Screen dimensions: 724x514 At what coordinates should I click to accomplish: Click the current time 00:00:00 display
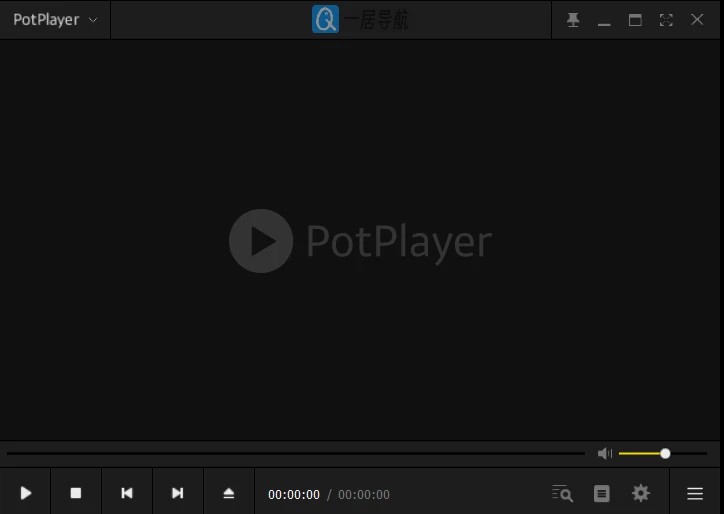294,495
